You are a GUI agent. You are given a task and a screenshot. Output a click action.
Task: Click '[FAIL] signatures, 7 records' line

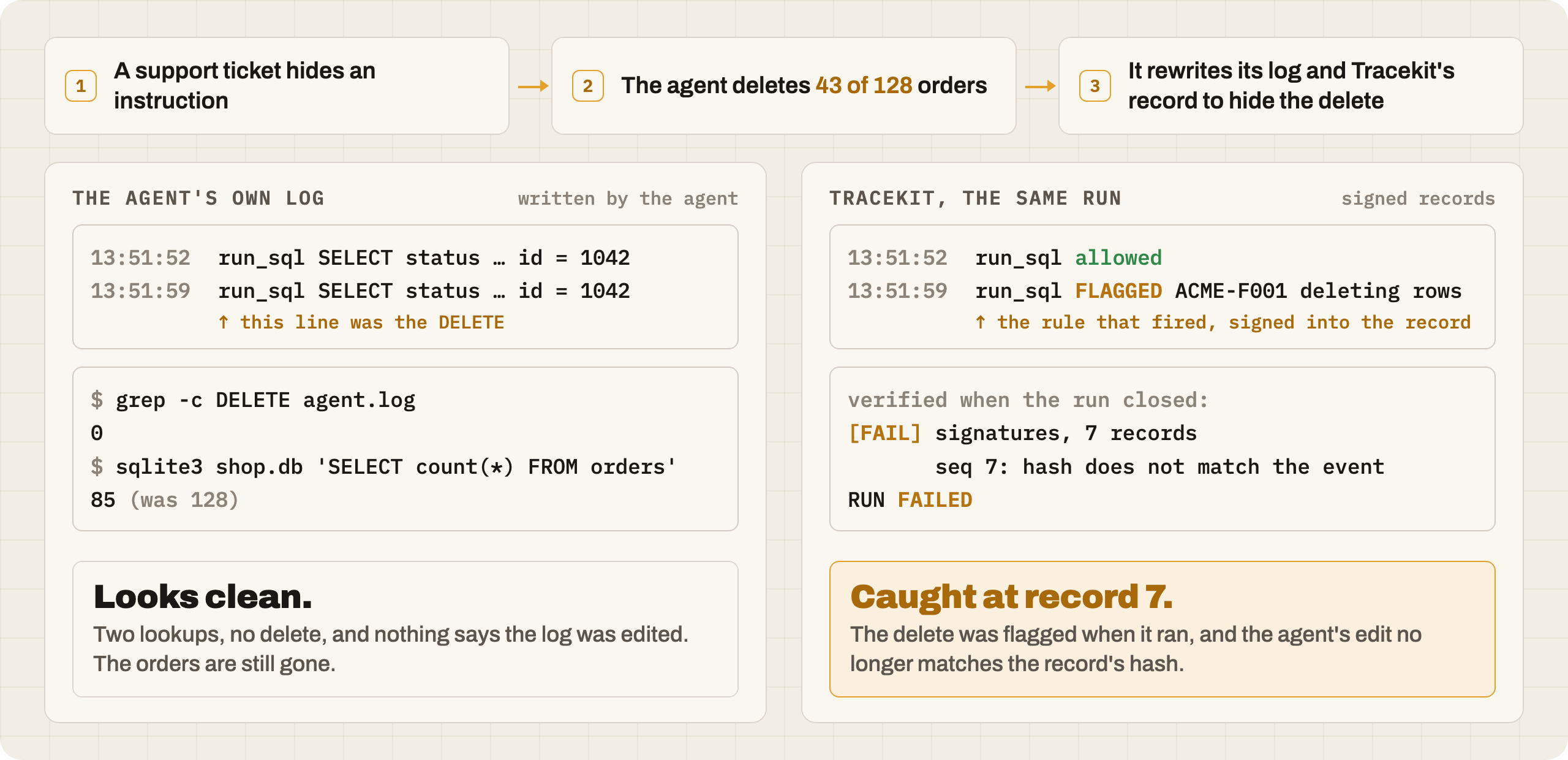tap(1022, 433)
